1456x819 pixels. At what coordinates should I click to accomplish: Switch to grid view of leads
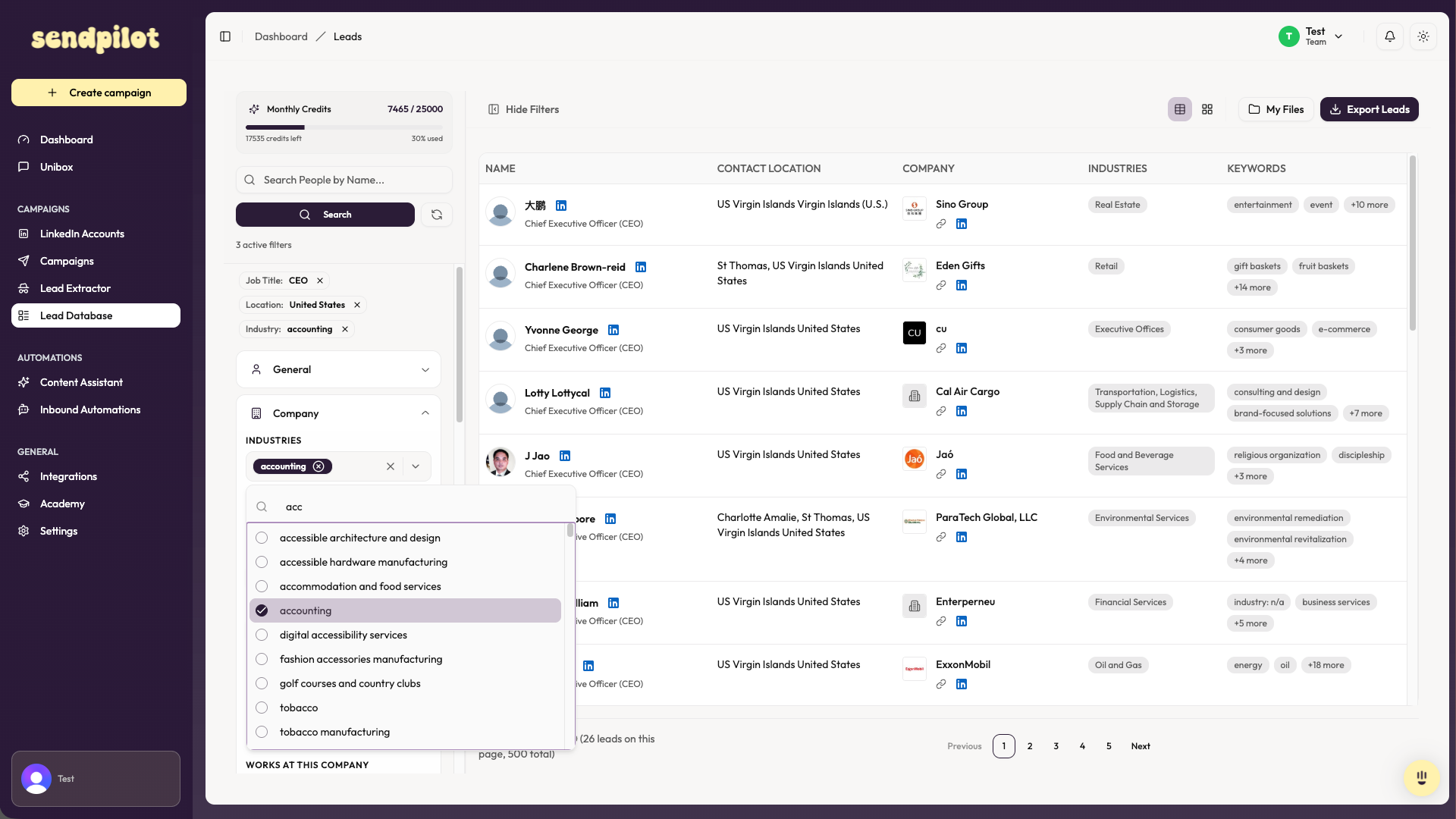1207,109
